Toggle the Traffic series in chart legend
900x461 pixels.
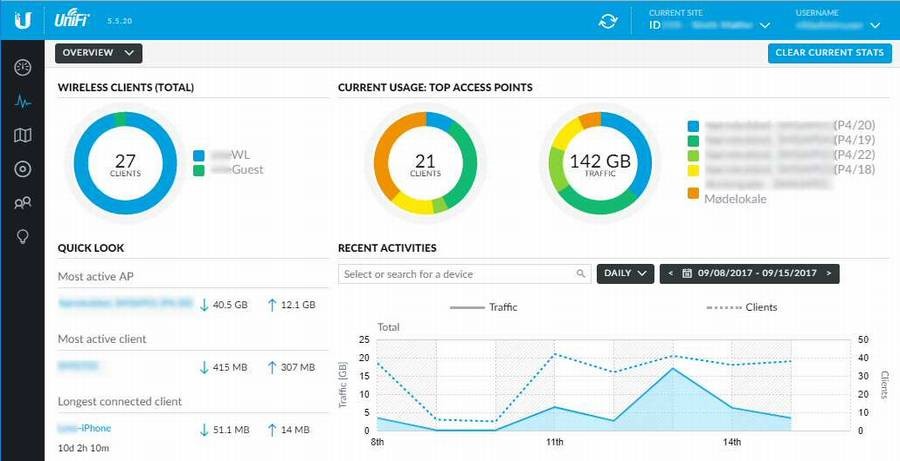pyautogui.click(x=484, y=307)
